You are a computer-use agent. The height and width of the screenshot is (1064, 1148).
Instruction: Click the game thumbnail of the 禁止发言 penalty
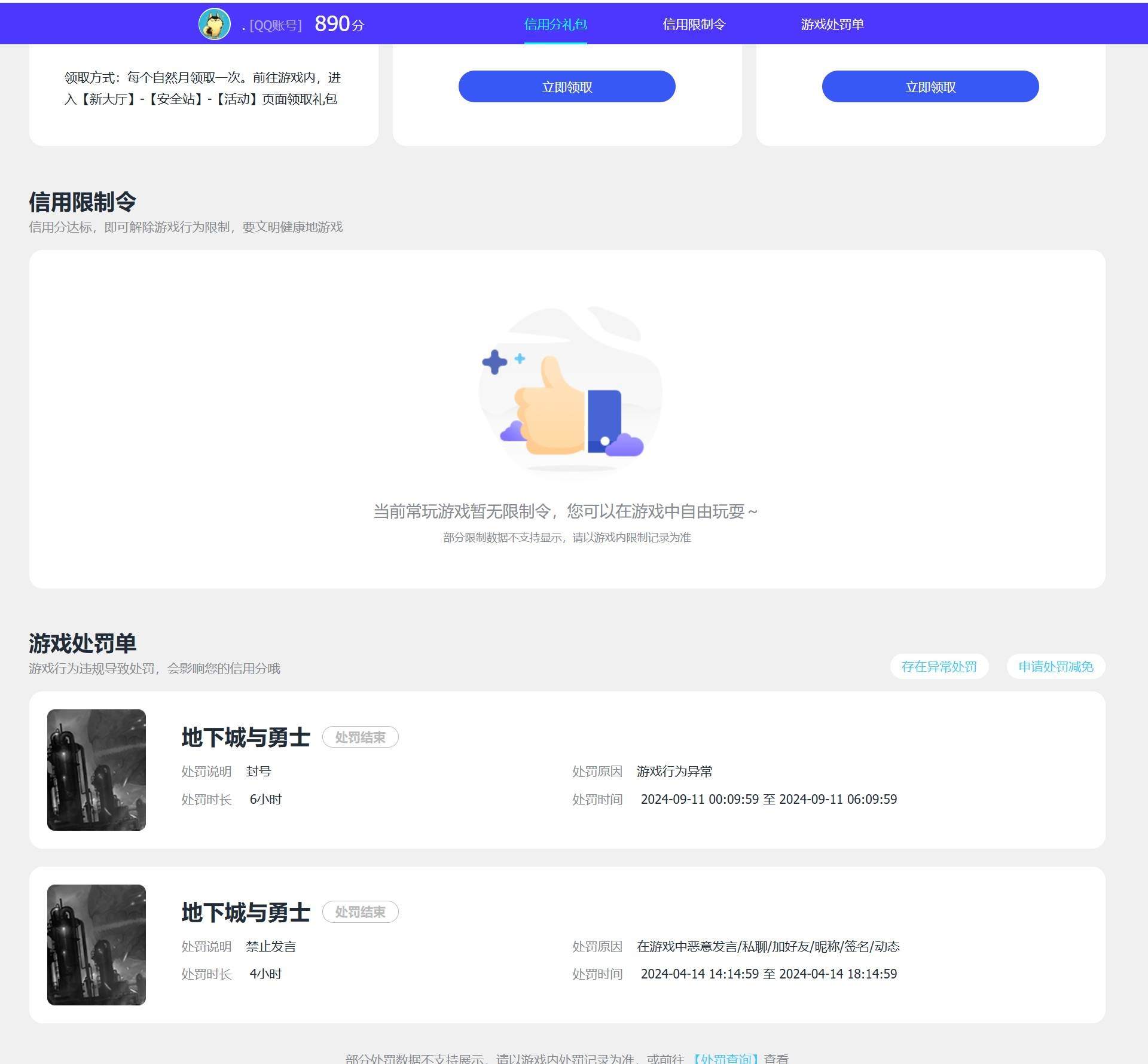click(x=96, y=945)
